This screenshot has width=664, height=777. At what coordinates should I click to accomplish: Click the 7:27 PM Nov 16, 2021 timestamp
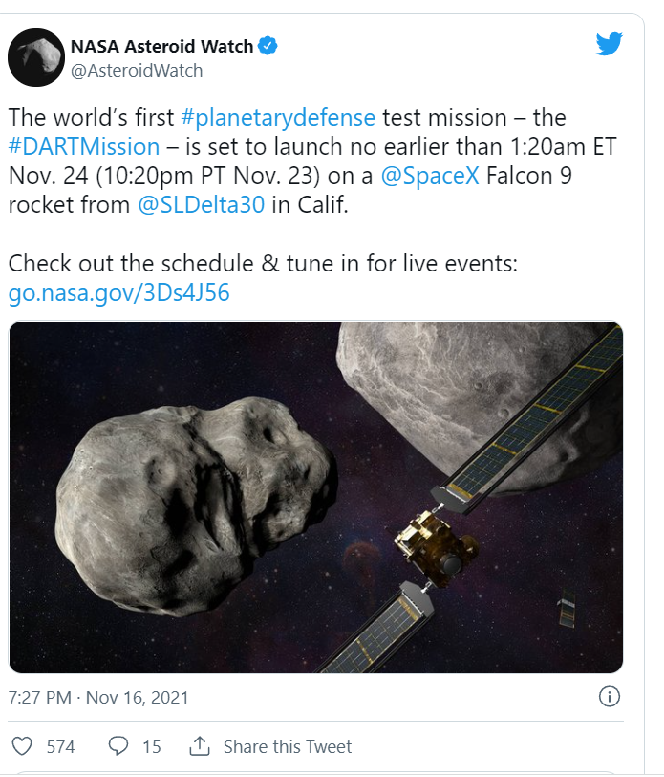98,697
